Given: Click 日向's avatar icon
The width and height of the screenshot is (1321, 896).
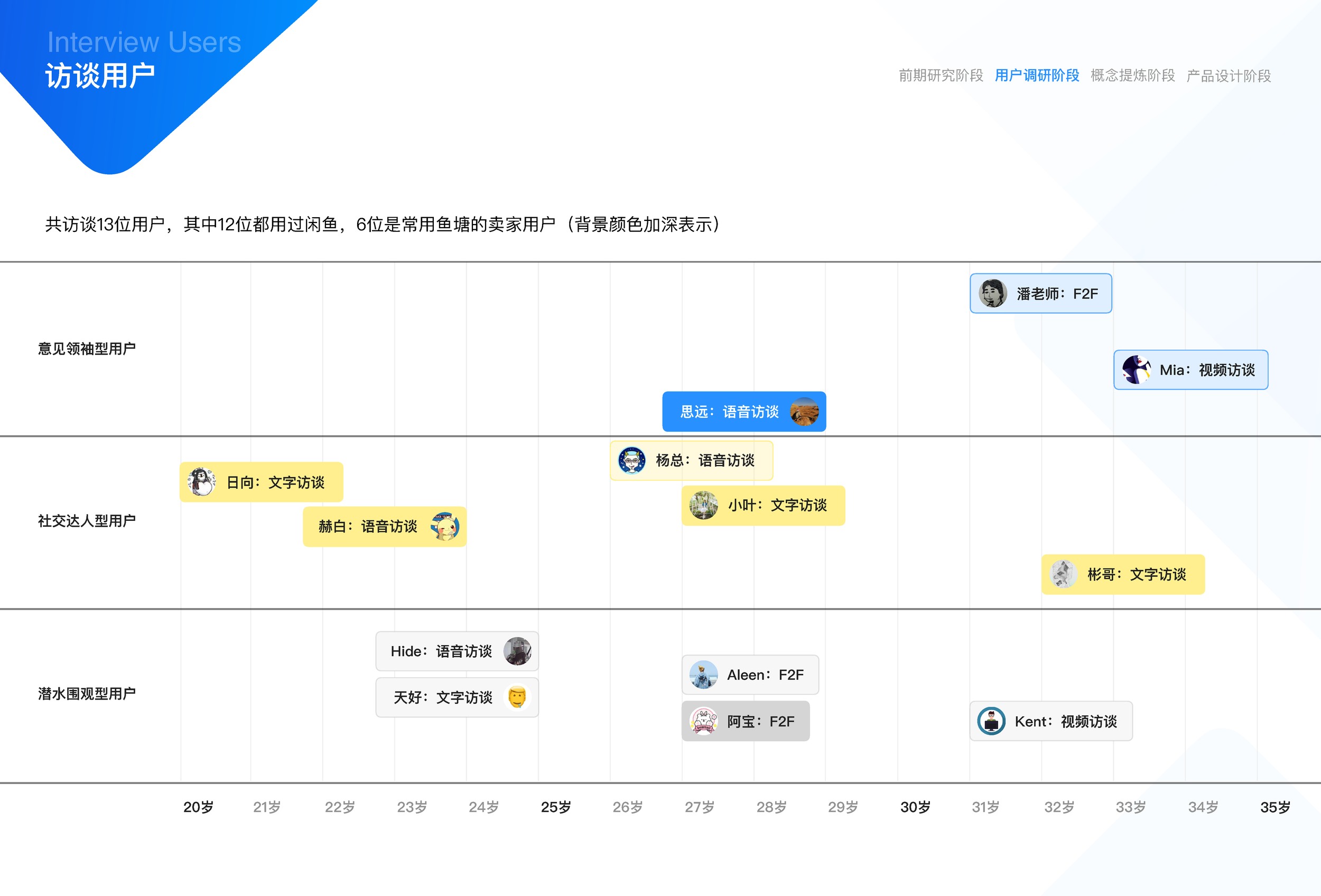Looking at the screenshot, I should pos(202,482).
